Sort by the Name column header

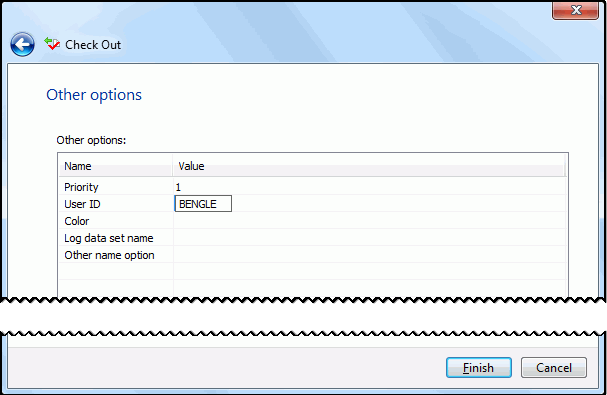coord(116,166)
